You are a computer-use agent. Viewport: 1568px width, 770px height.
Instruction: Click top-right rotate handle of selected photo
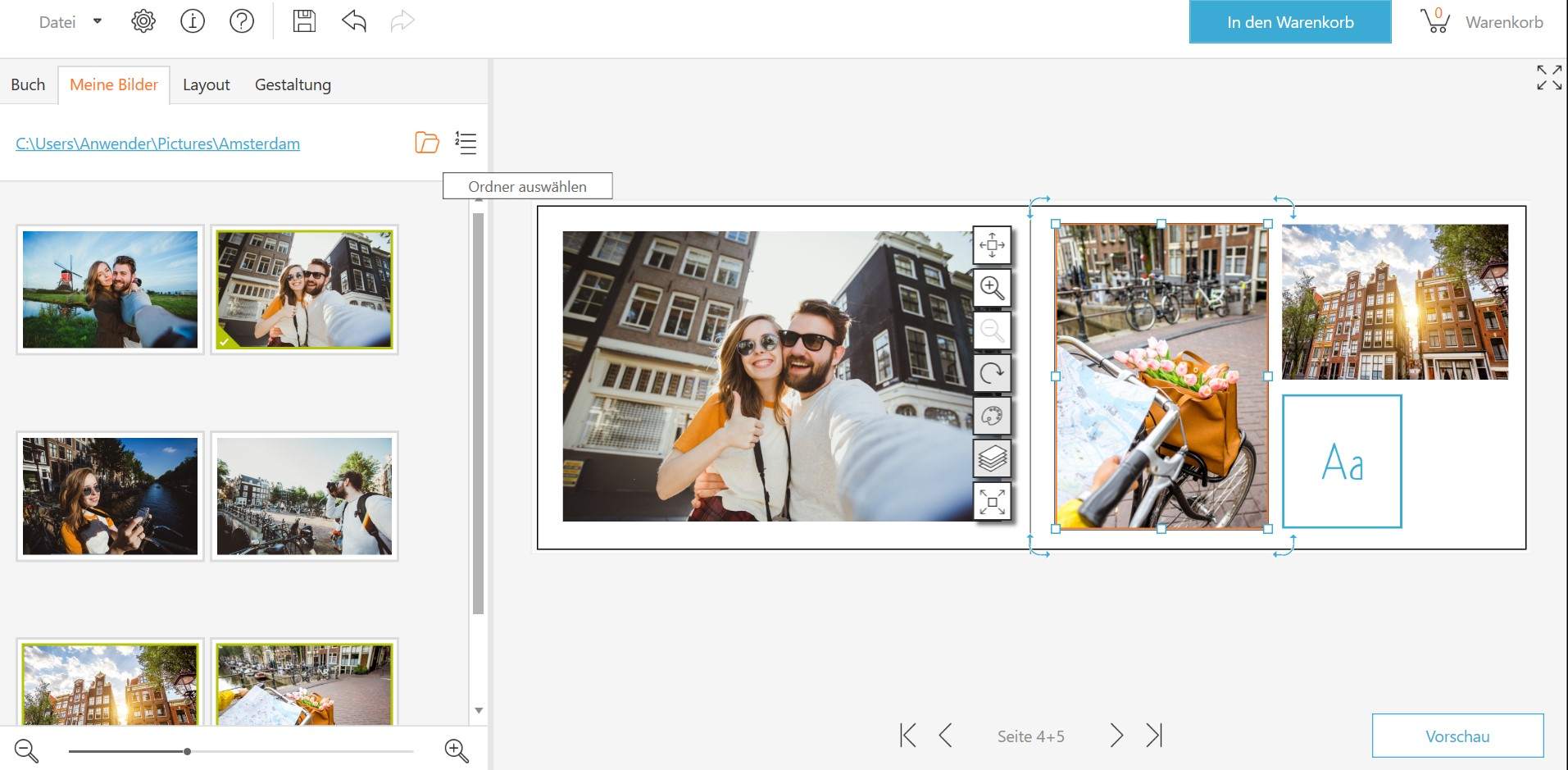tap(1285, 205)
